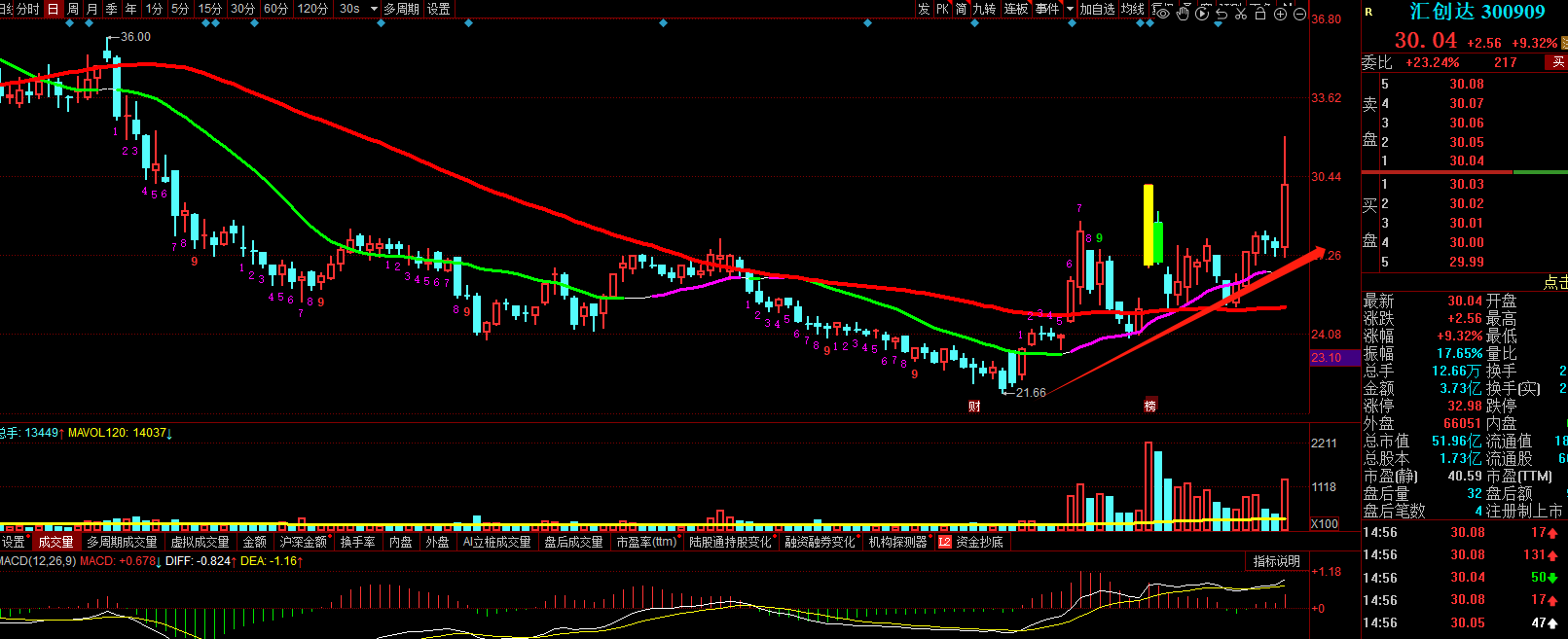Toggle the 九转 indicator overlay
This screenshot has width=1568, height=639.
pyautogui.click(x=984, y=9)
